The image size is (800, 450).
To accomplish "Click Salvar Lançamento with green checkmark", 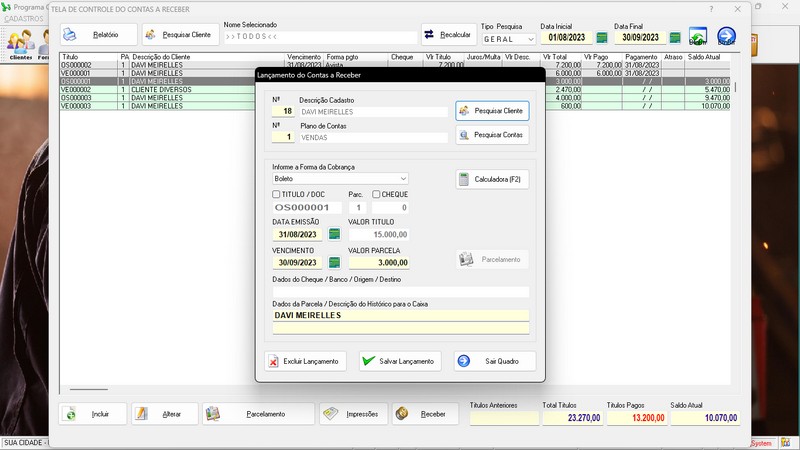I will [400, 361].
